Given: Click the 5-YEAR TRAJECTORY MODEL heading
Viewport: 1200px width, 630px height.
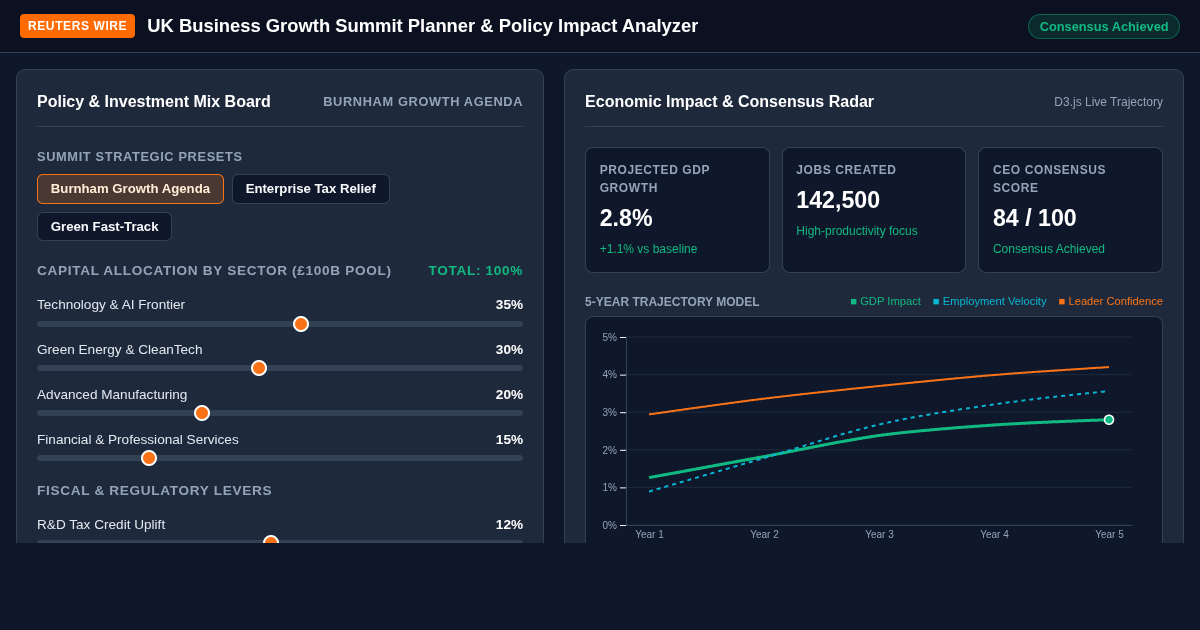Looking at the screenshot, I should click(x=672, y=302).
